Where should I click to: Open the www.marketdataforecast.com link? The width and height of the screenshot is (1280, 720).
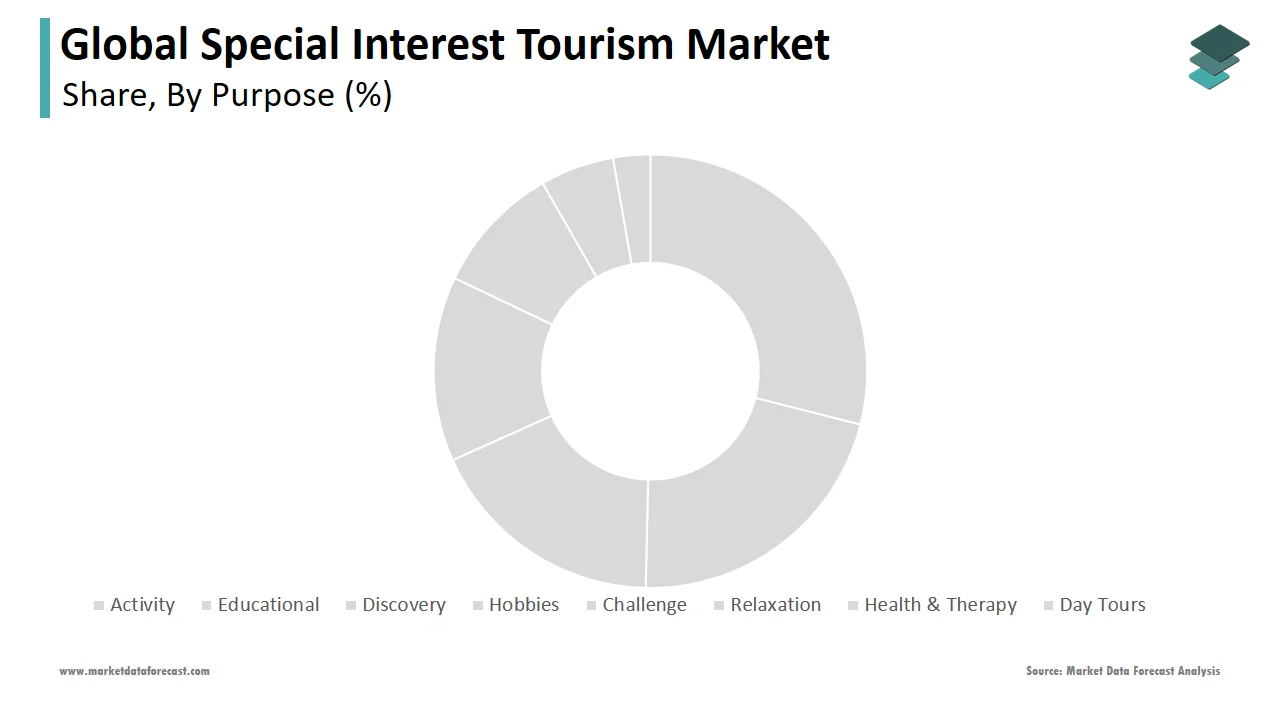[134, 671]
